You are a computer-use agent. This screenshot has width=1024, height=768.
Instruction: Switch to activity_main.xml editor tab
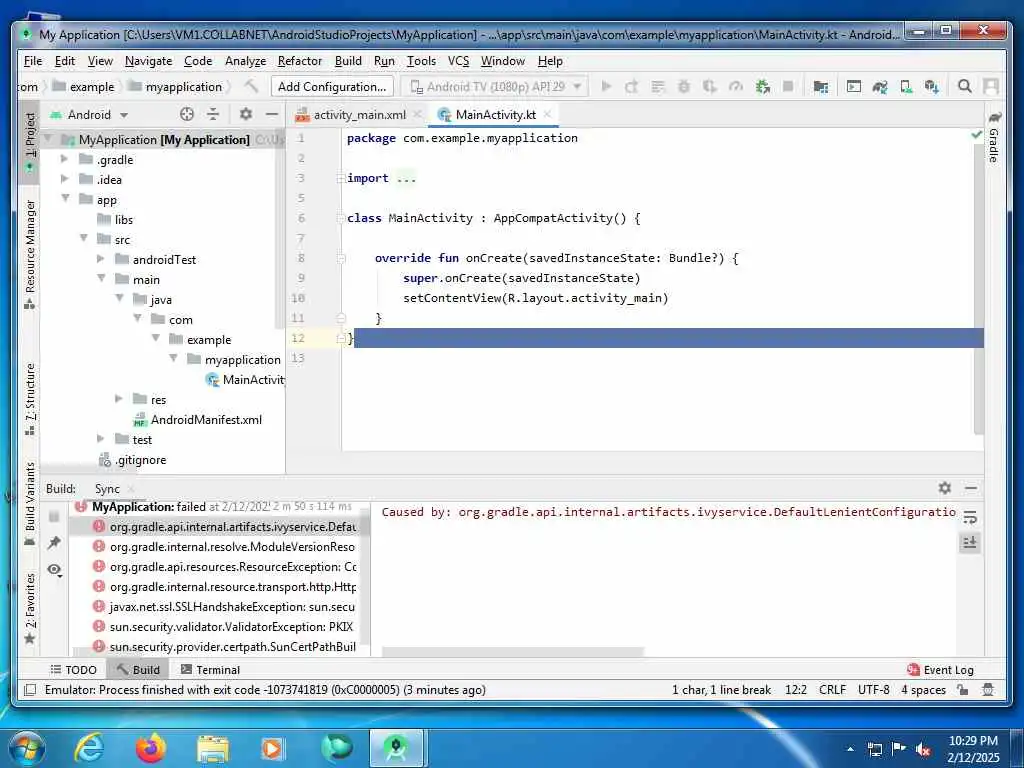tap(359, 114)
